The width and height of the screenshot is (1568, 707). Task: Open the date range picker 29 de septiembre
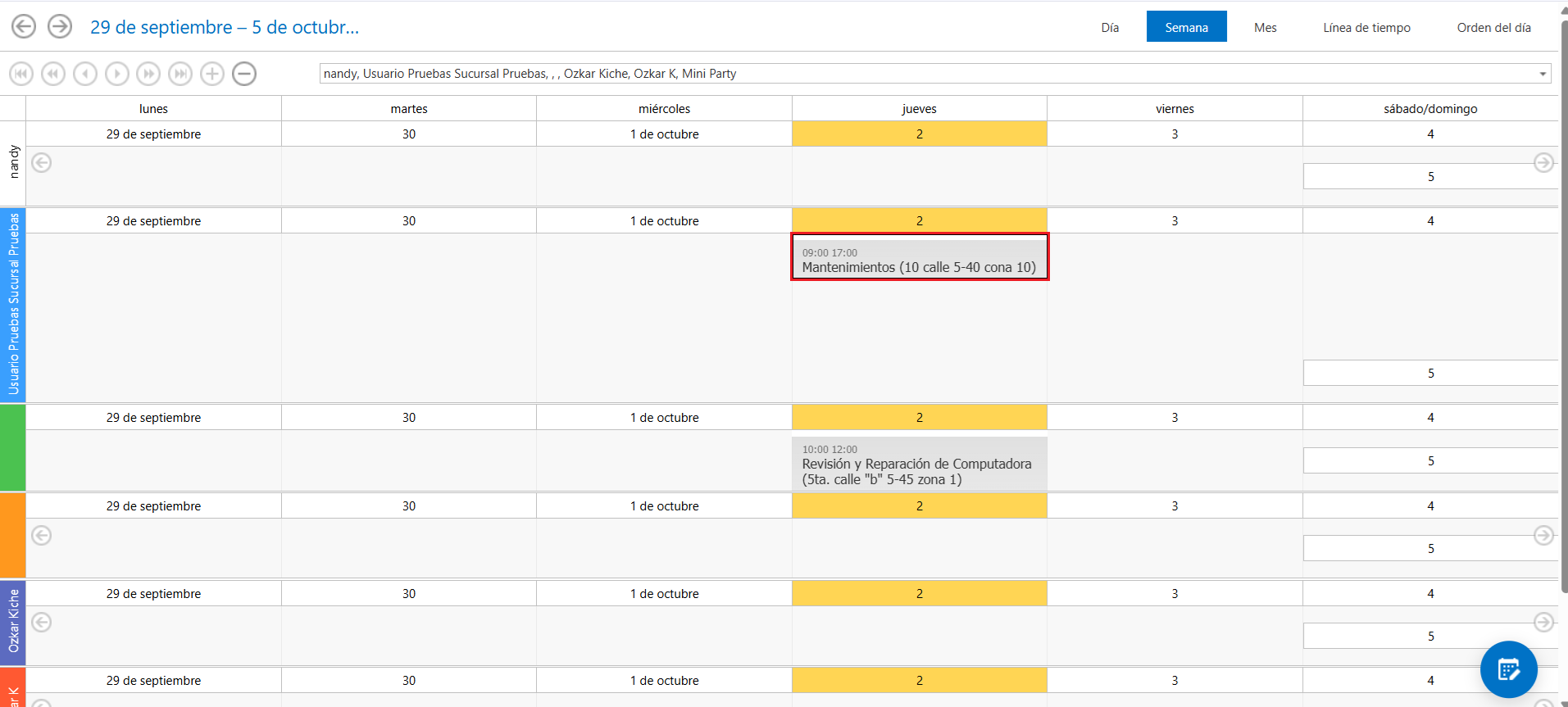(225, 27)
